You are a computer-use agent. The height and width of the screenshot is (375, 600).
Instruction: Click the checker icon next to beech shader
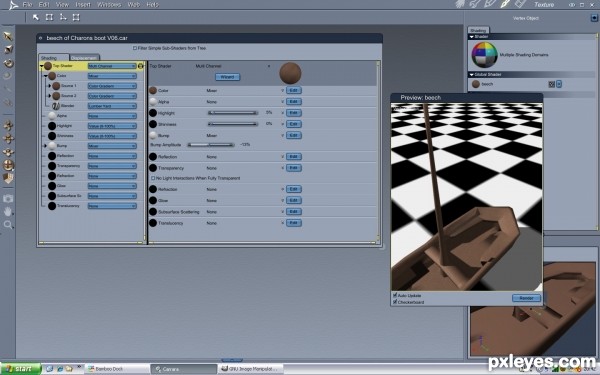551,84
